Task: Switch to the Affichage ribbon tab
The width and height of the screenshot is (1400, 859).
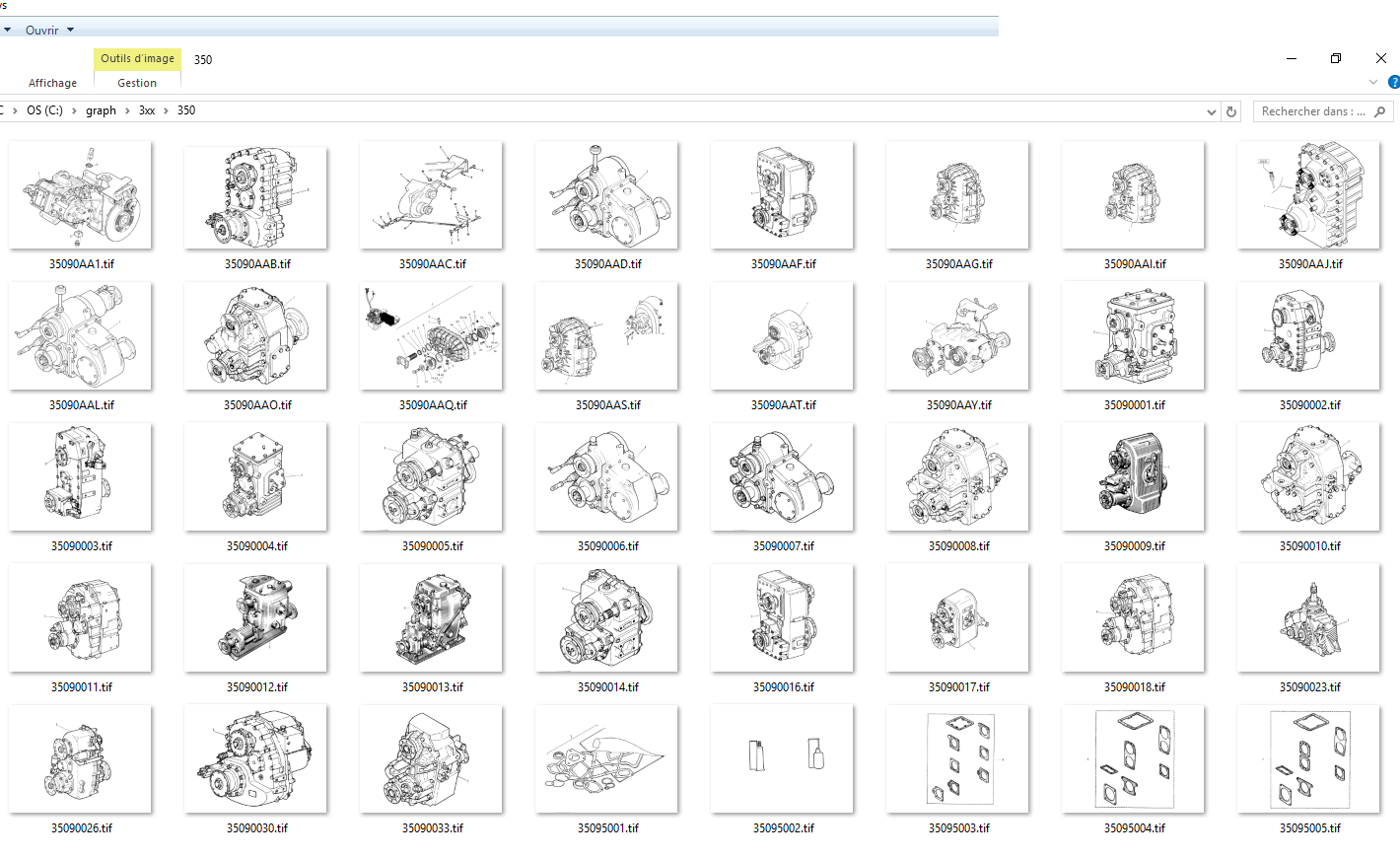Action: (x=52, y=83)
